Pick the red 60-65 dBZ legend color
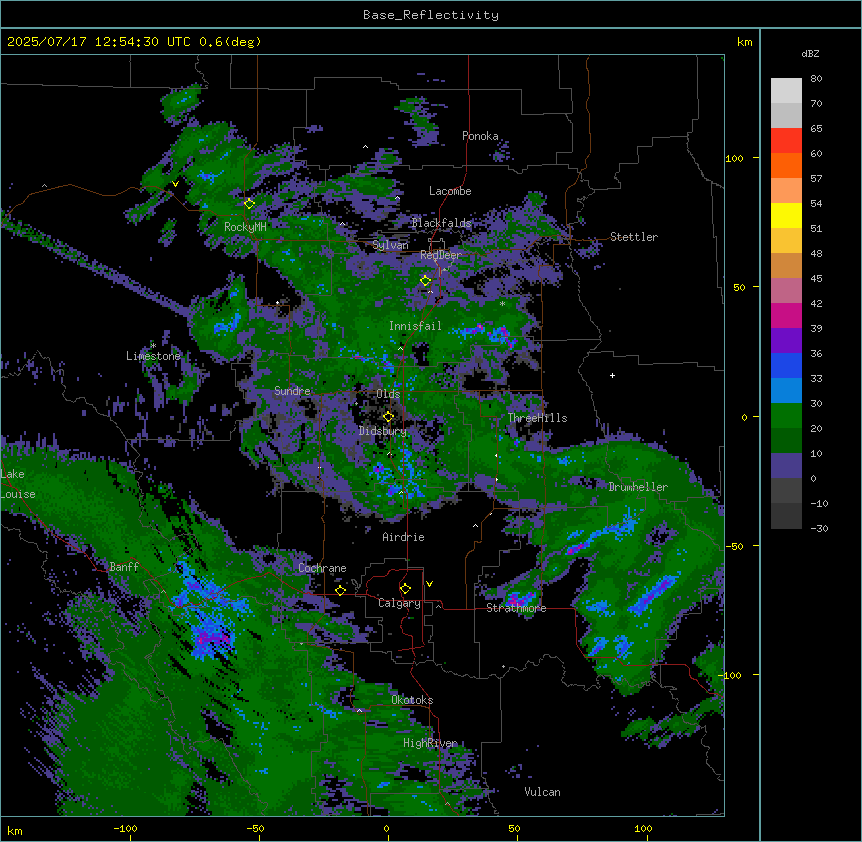862x842 pixels. point(786,140)
